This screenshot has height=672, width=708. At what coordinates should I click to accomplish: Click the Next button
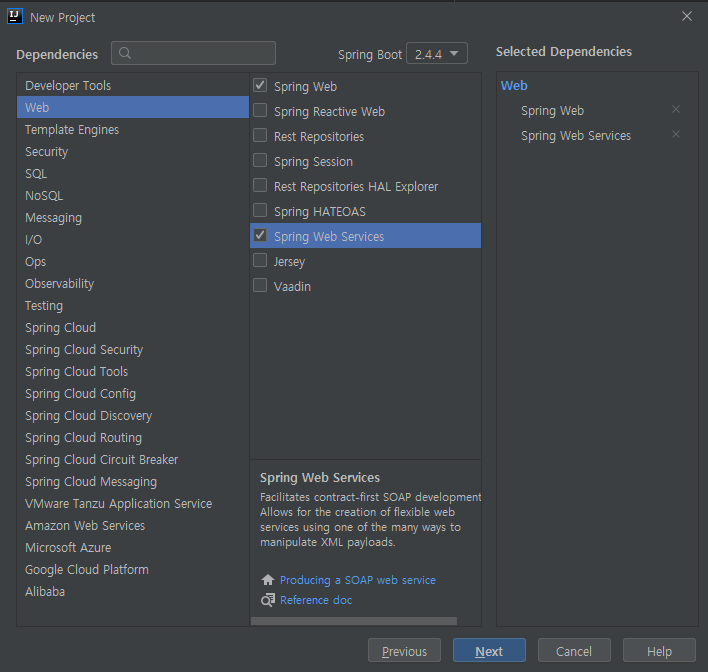pos(489,650)
